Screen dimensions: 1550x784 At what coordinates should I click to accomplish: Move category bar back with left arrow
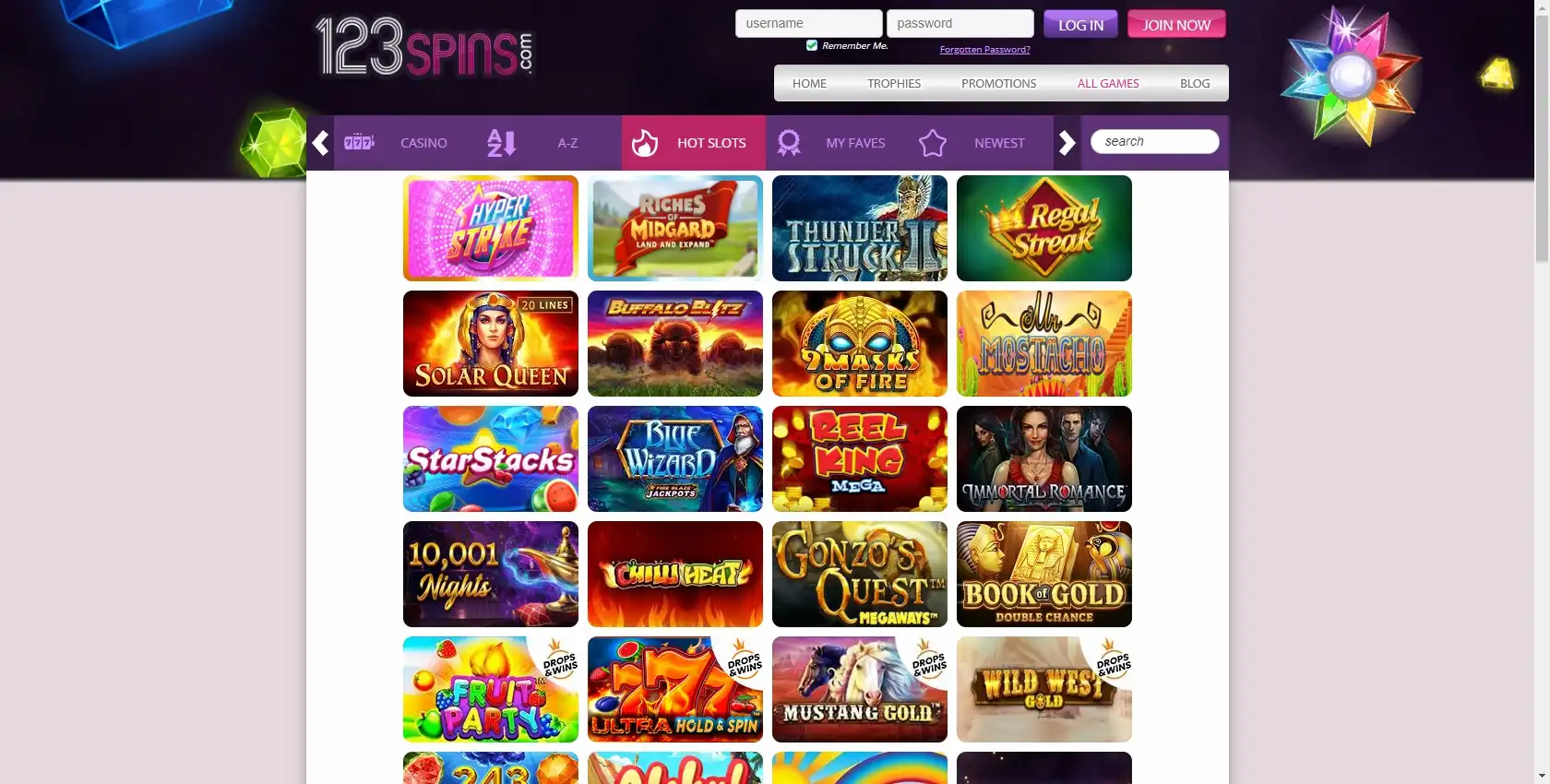pos(320,143)
